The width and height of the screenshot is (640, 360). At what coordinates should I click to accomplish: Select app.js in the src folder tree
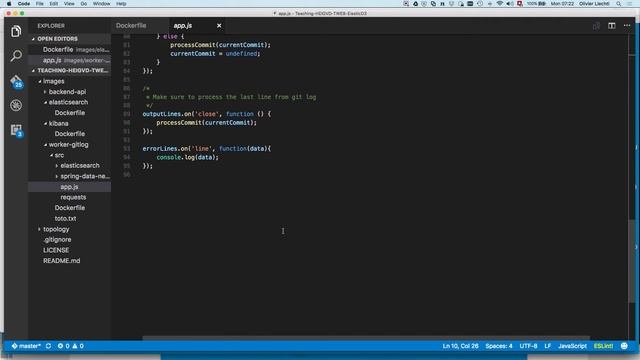tap(69, 187)
